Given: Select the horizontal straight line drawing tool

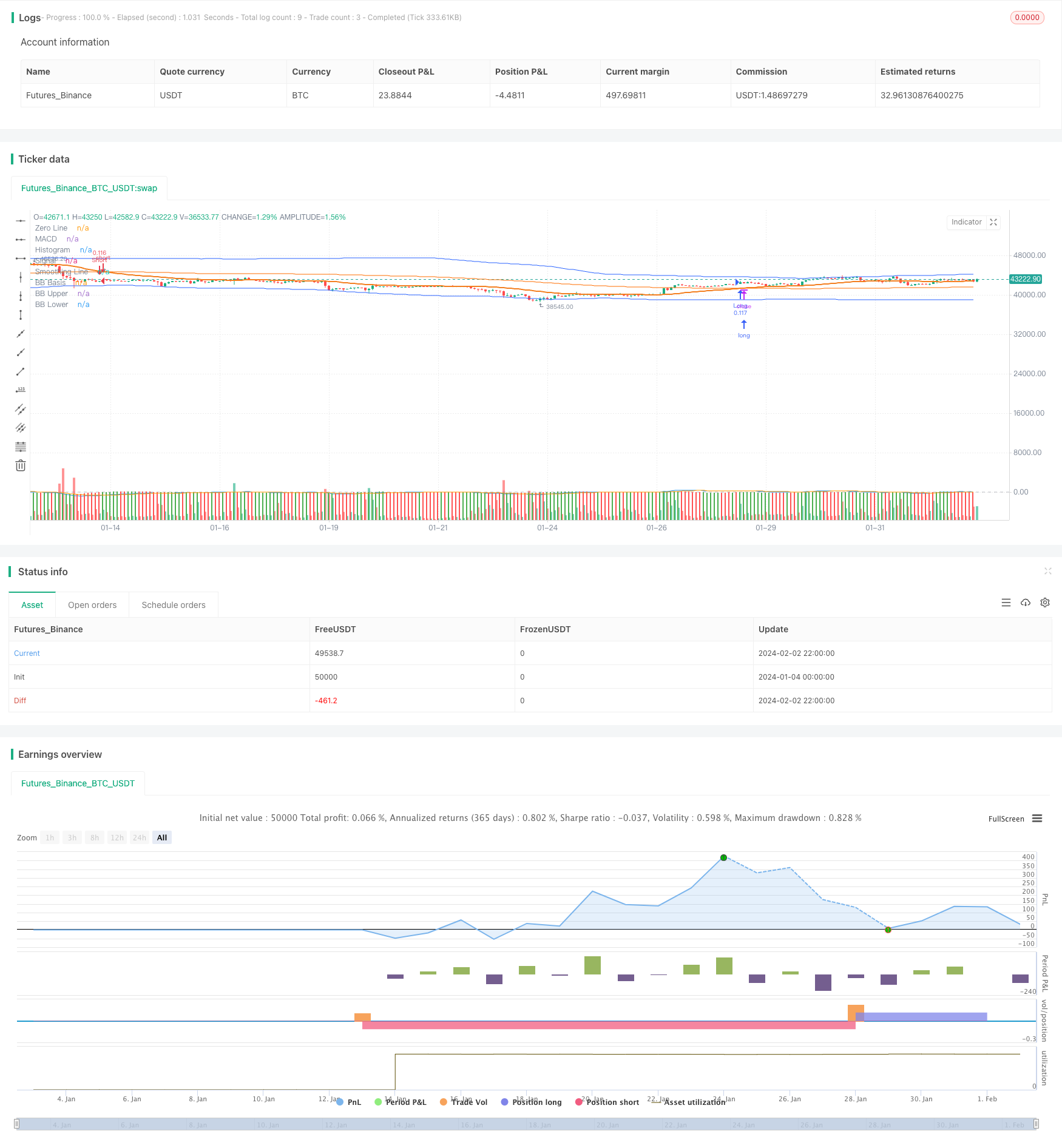Looking at the screenshot, I should coord(21,221).
